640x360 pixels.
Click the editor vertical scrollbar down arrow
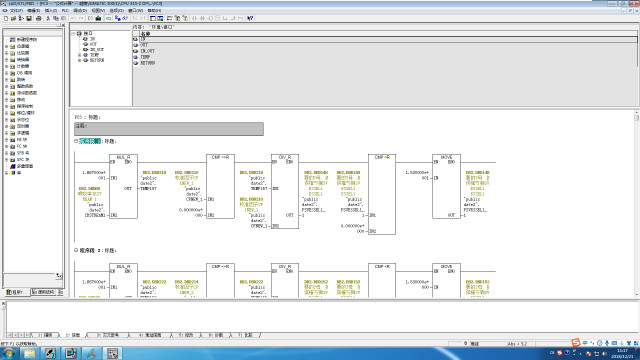[637, 294]
